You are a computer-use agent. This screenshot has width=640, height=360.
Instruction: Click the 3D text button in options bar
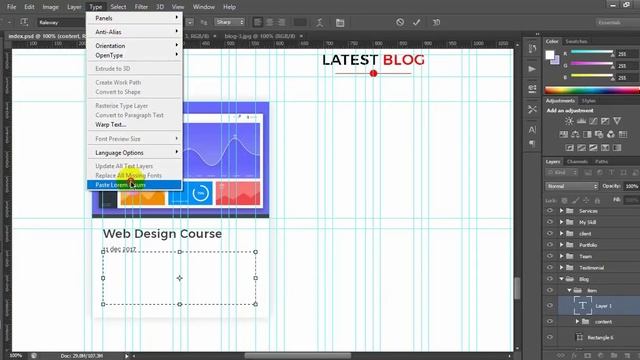pyautogui.click(x=436, y=22)
